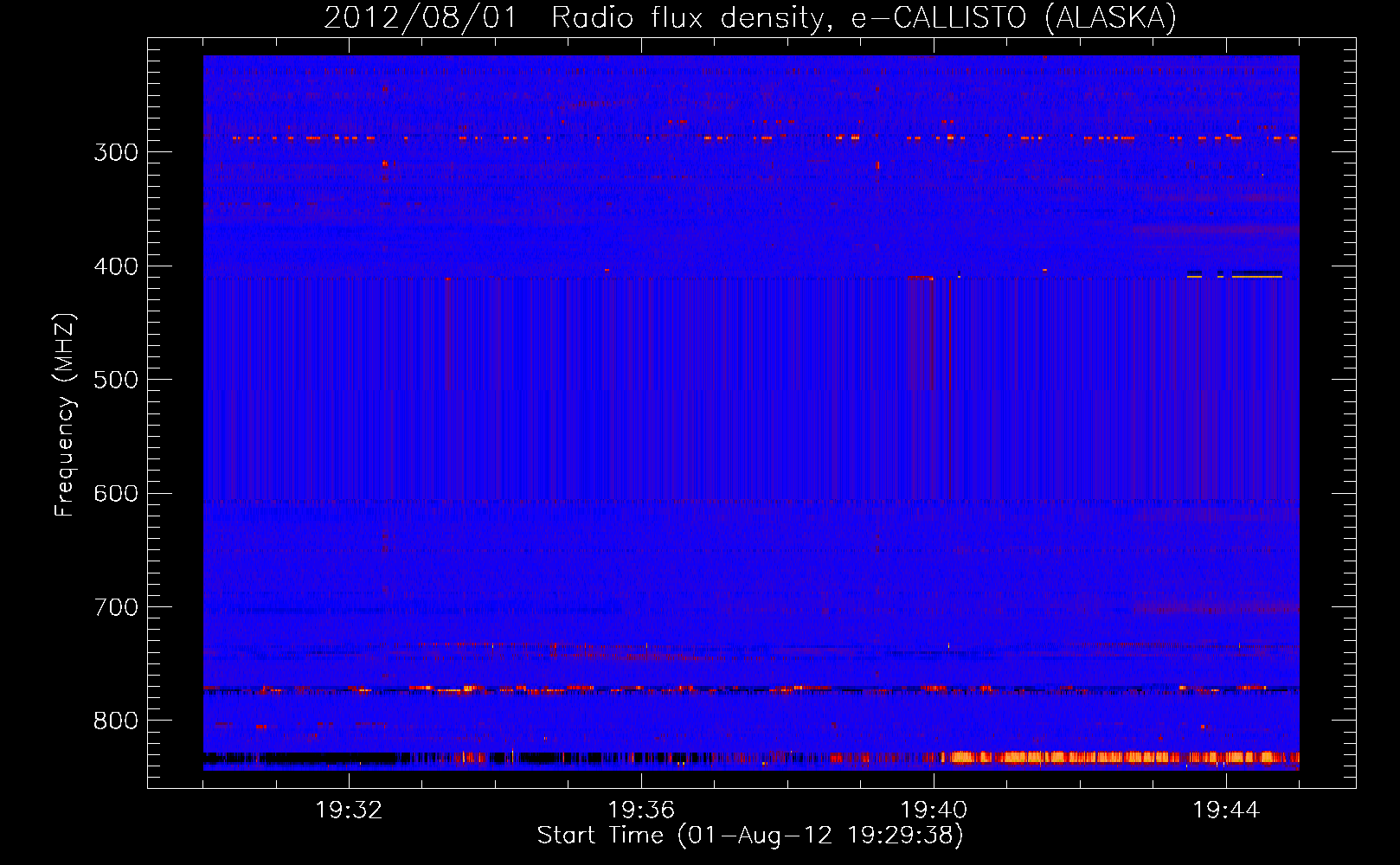Click the 19:32 time tick label
1400x865 pixels.
(x=349, y=811)
